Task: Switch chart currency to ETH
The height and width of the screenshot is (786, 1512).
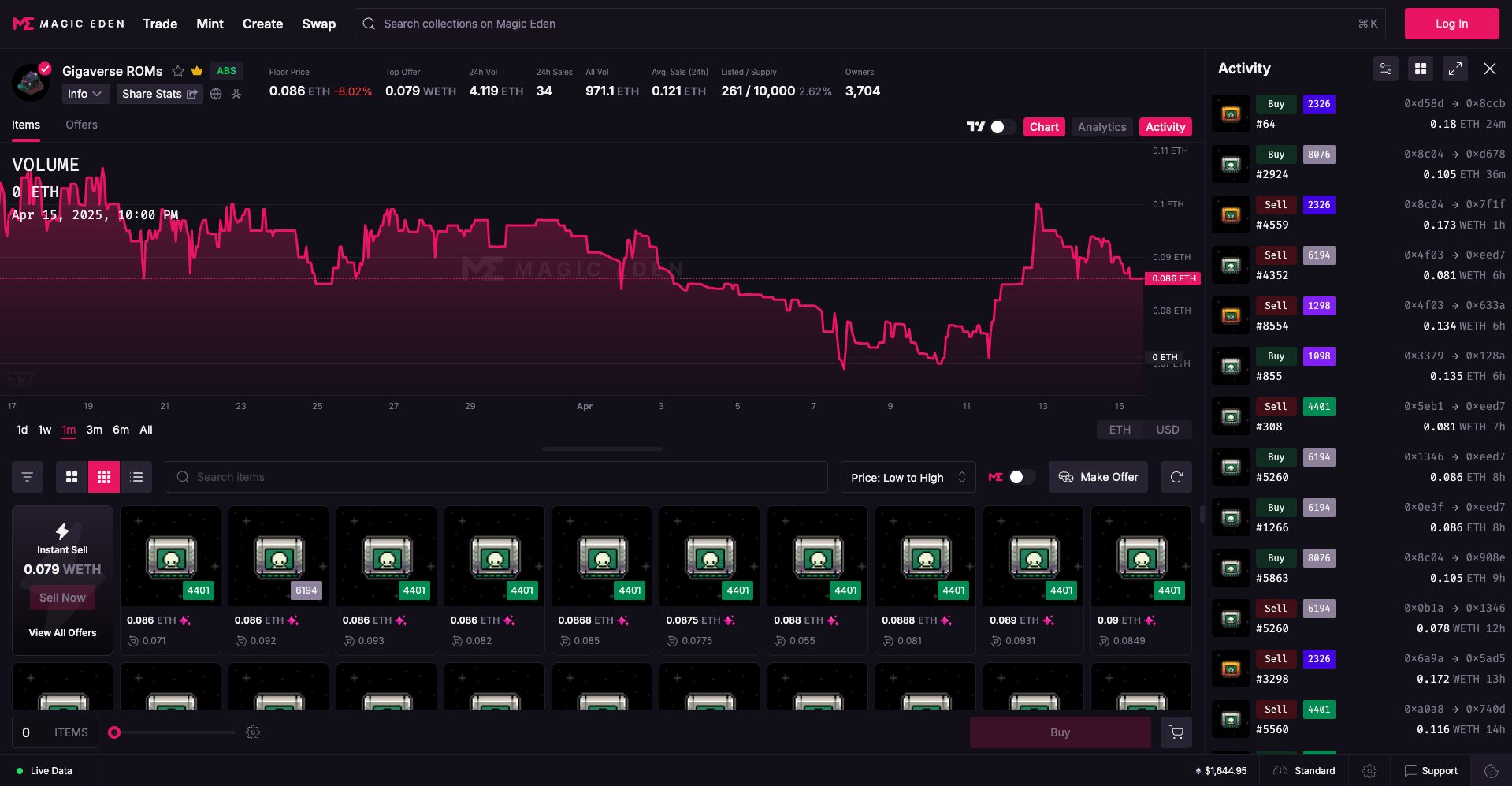Action: [x=1120, y=430]
